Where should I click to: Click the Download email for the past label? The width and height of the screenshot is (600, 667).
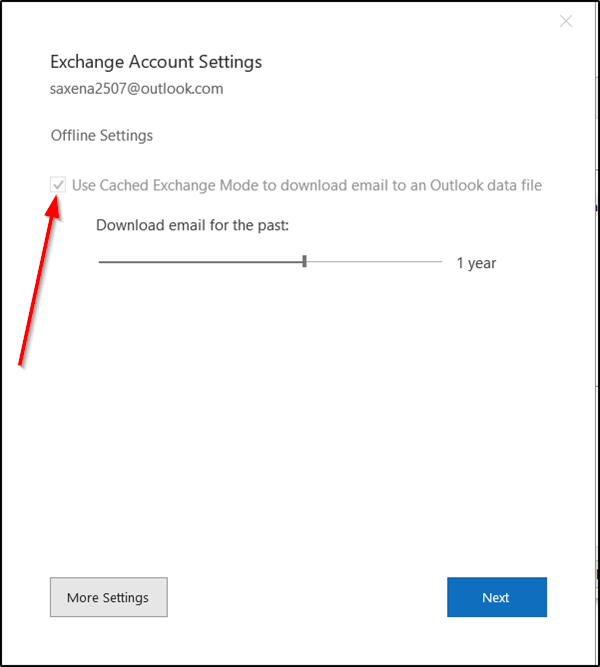[192, 225]
